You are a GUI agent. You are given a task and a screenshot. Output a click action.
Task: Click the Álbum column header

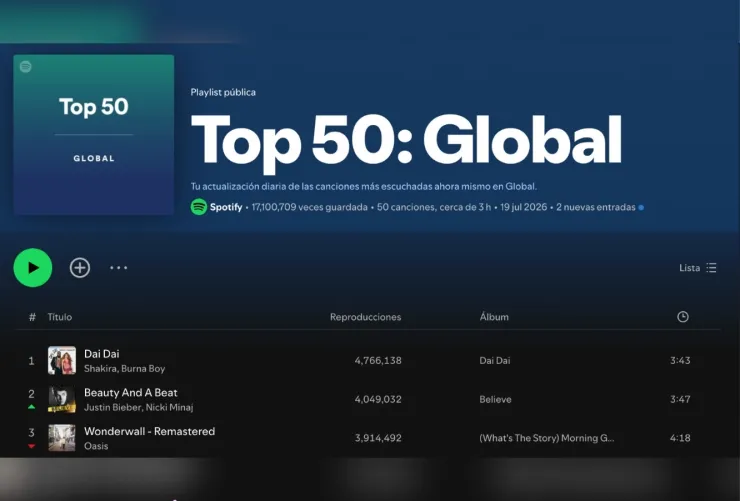(494, 317)
